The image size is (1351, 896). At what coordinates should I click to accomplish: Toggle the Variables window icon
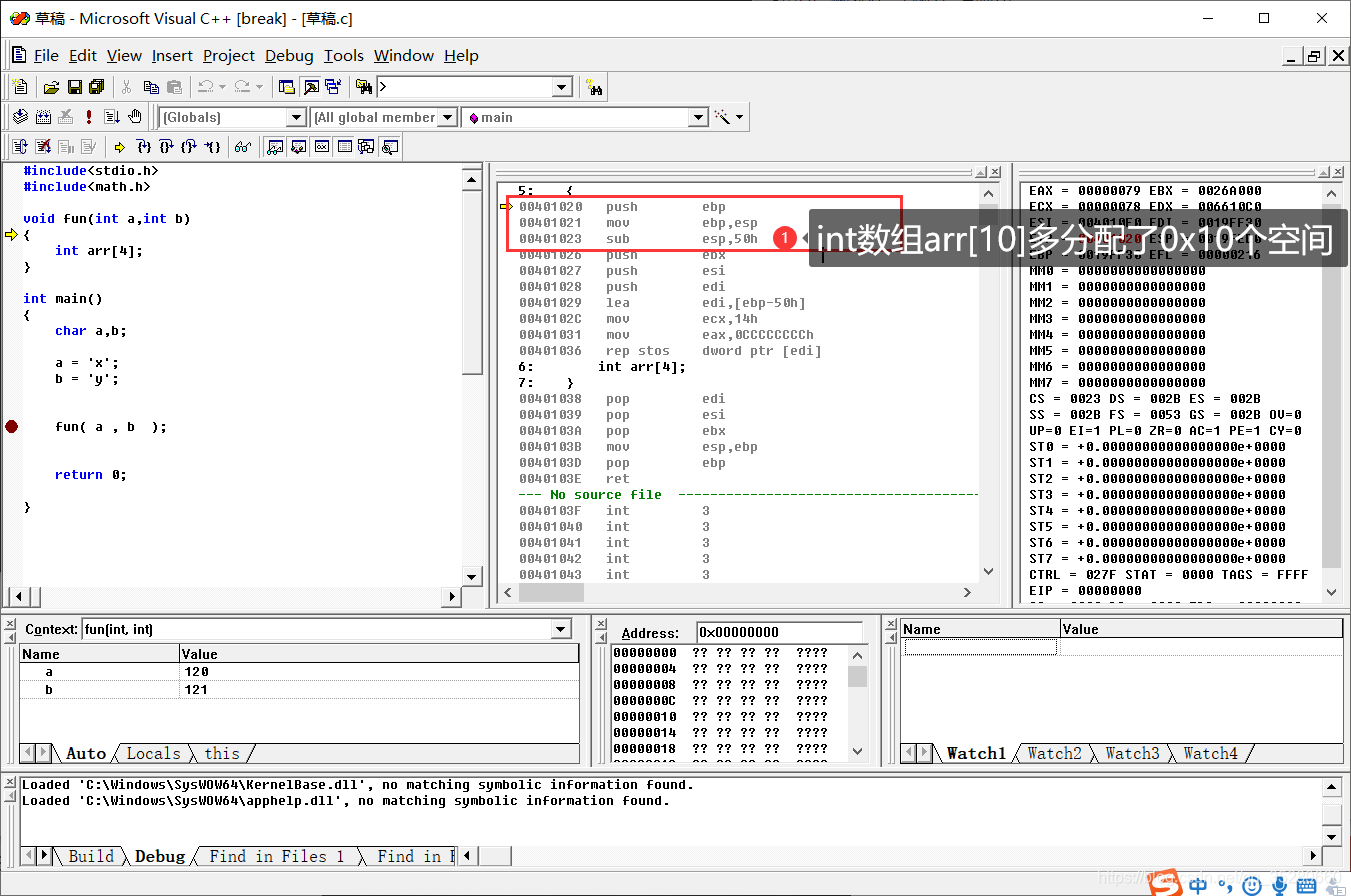pos(298,147)
